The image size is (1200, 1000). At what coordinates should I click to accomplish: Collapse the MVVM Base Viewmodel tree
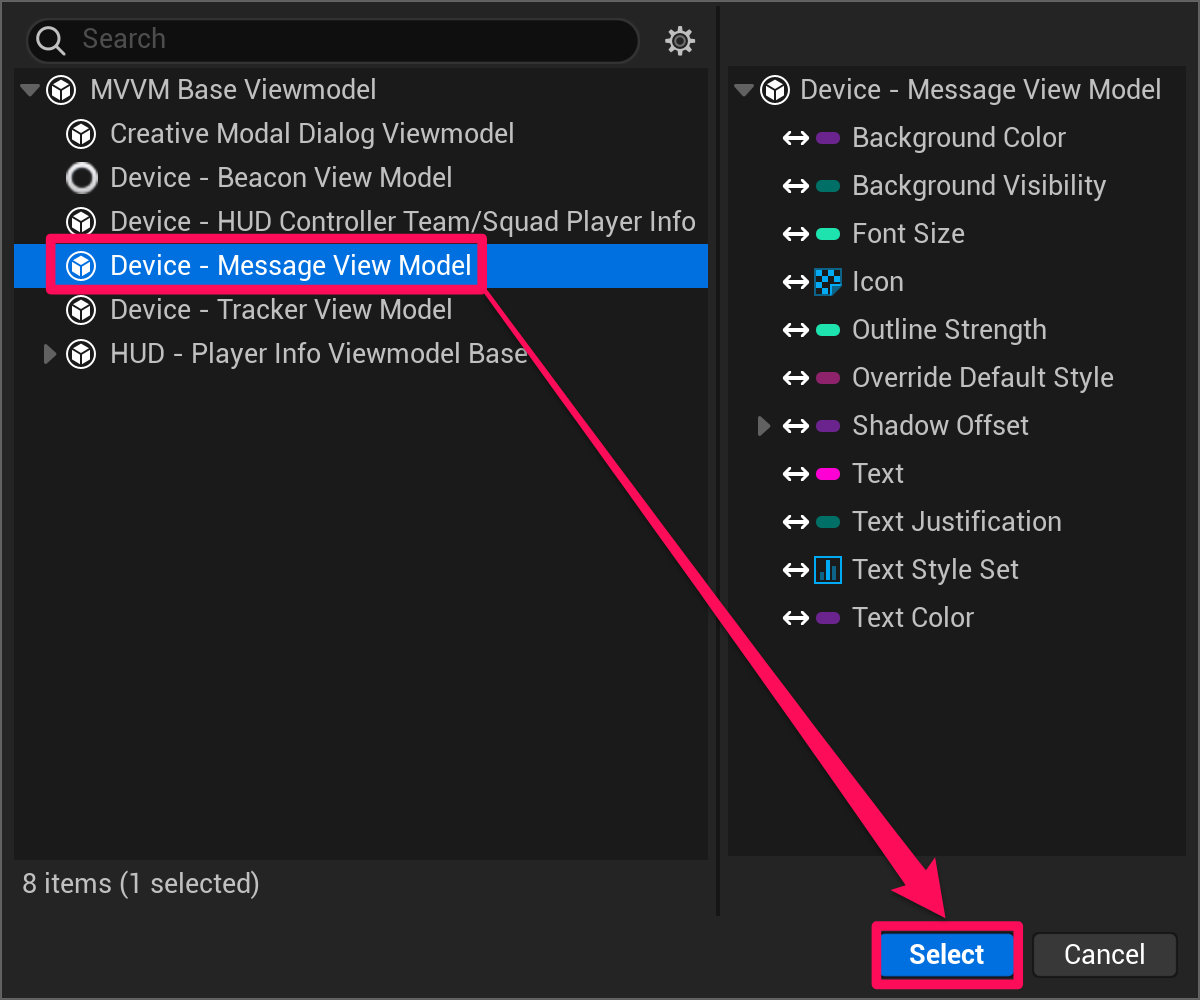(29, 89)
